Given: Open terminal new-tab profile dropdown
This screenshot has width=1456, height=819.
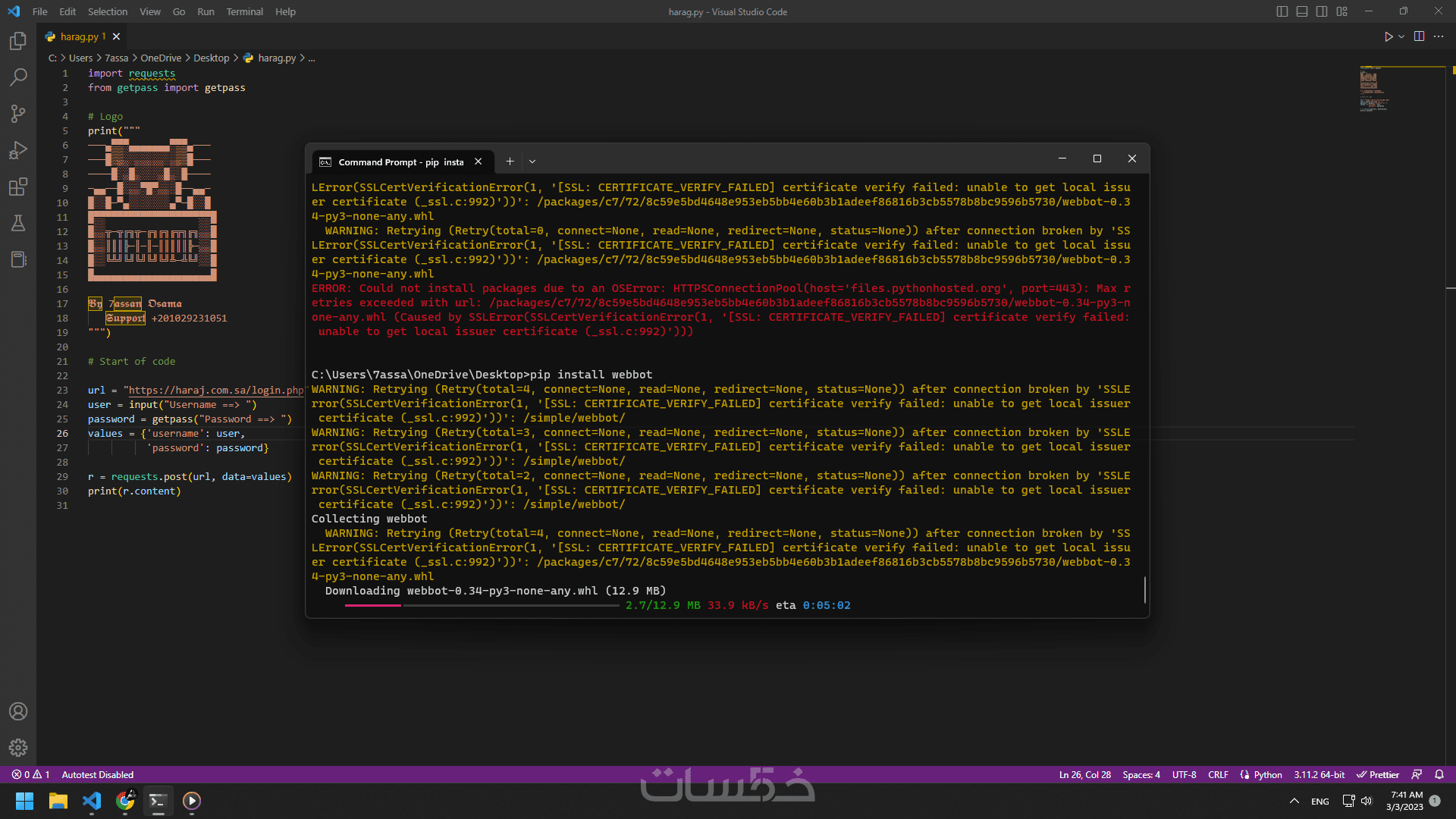Looking at the screenshot, I should pos(532,162).
